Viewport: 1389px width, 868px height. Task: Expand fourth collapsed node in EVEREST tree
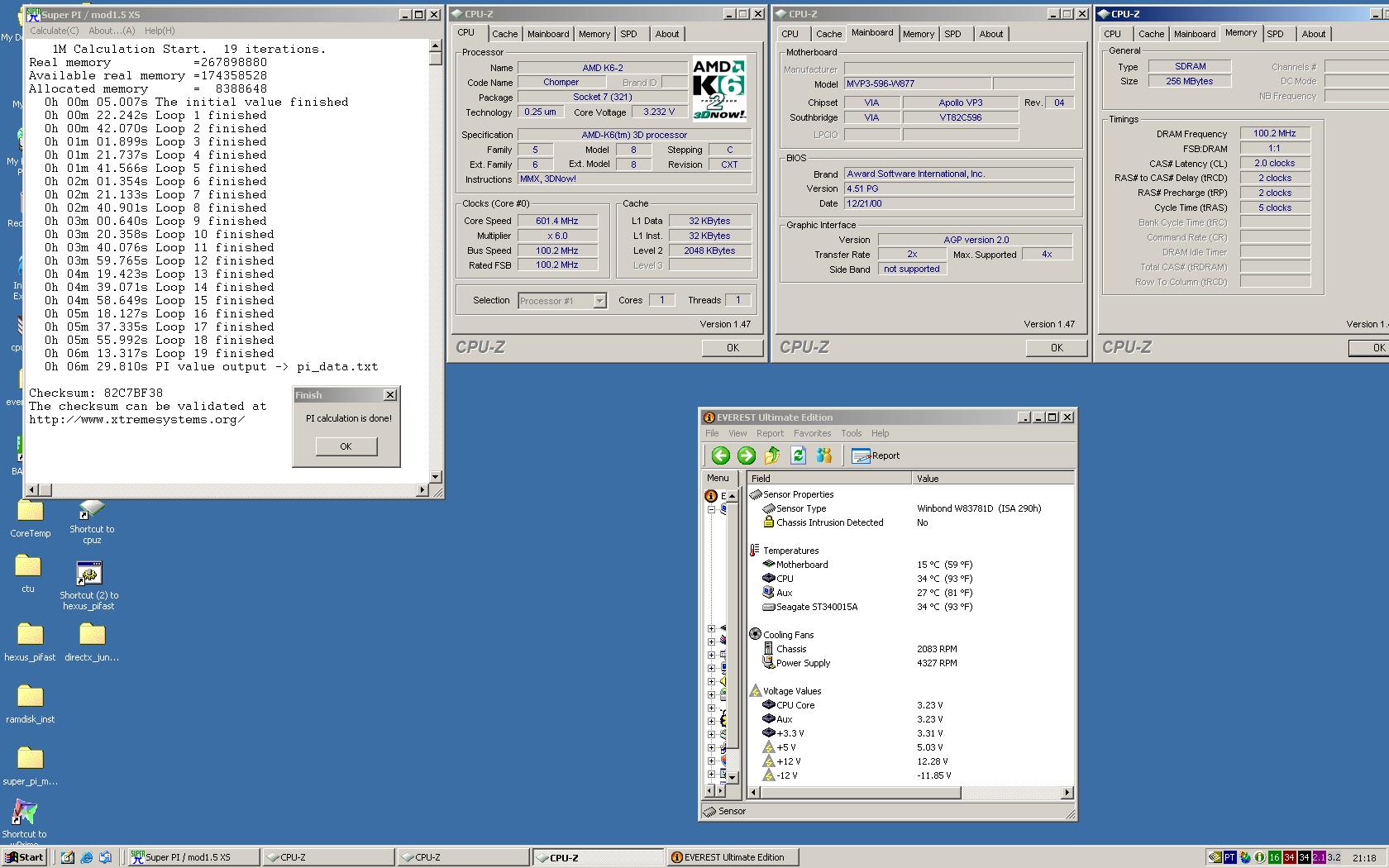711,668
